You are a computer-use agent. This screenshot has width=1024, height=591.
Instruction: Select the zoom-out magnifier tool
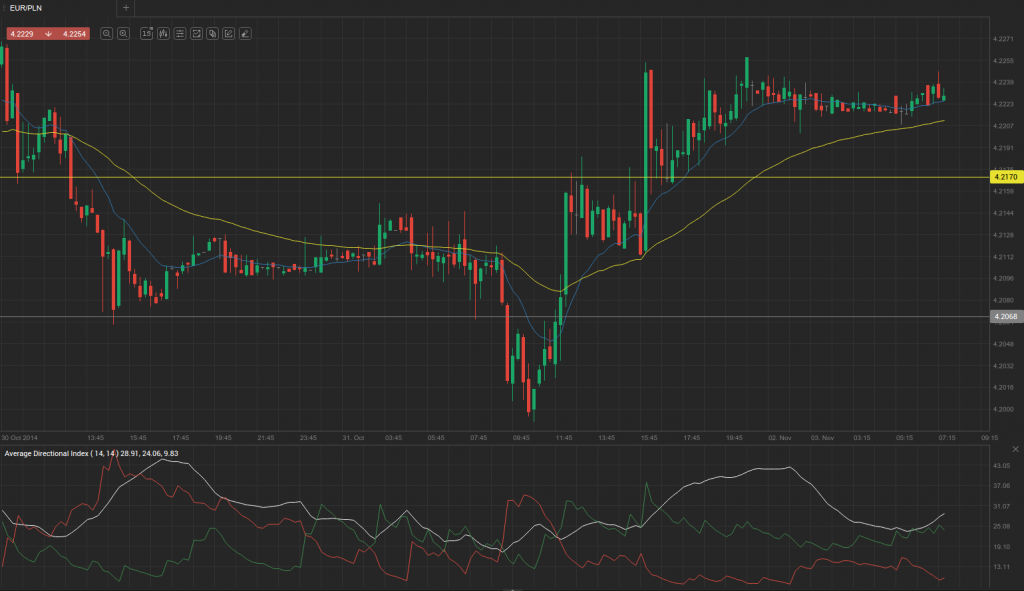122,33
